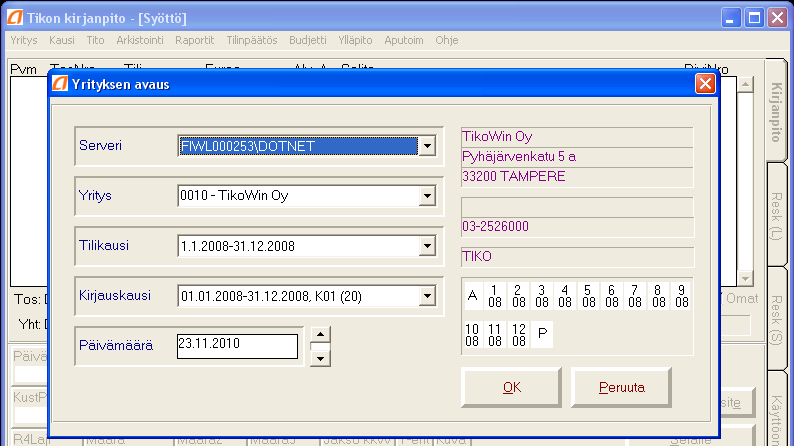Click the selected FIWL000253\DOTNET server field
The width and height of the screenshot is (794, 446).
[x=299, y=146]
